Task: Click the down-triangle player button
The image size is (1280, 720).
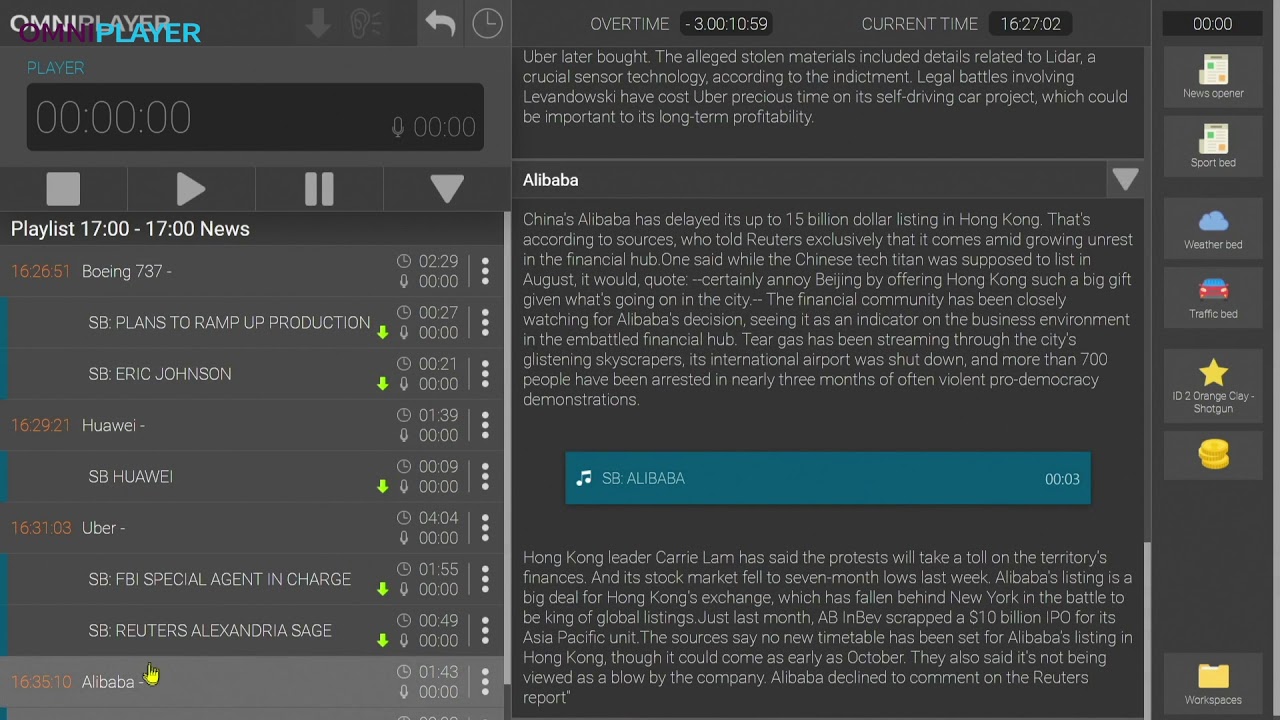Action: 447,189
